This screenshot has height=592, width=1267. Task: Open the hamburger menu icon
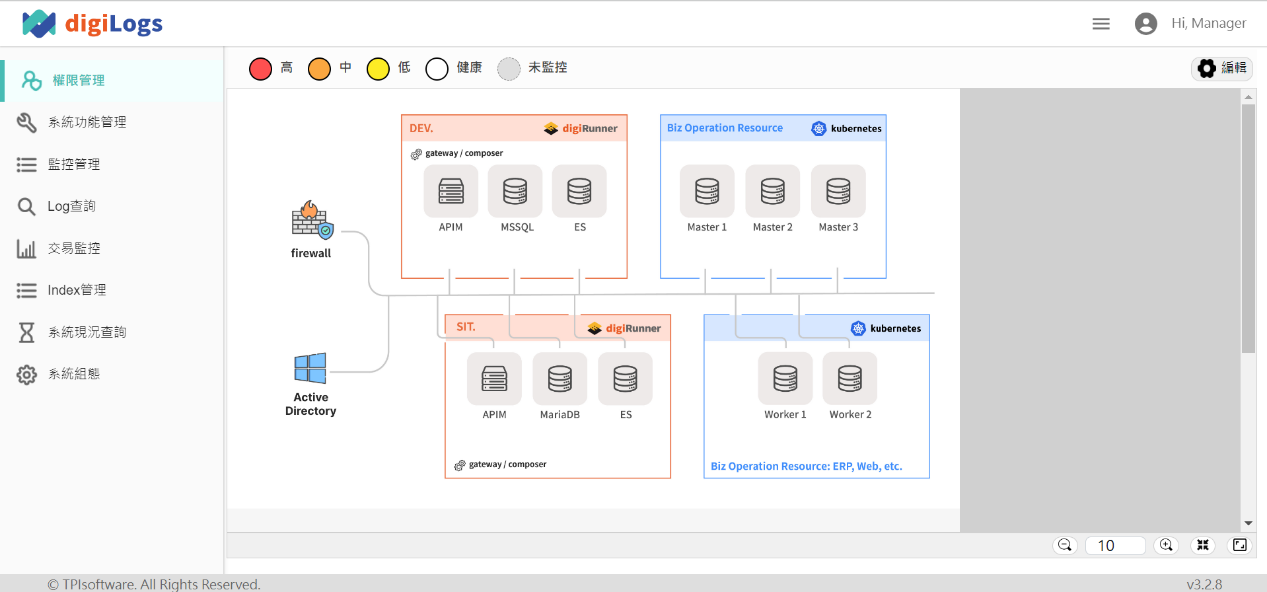[x=1101, y=24]
